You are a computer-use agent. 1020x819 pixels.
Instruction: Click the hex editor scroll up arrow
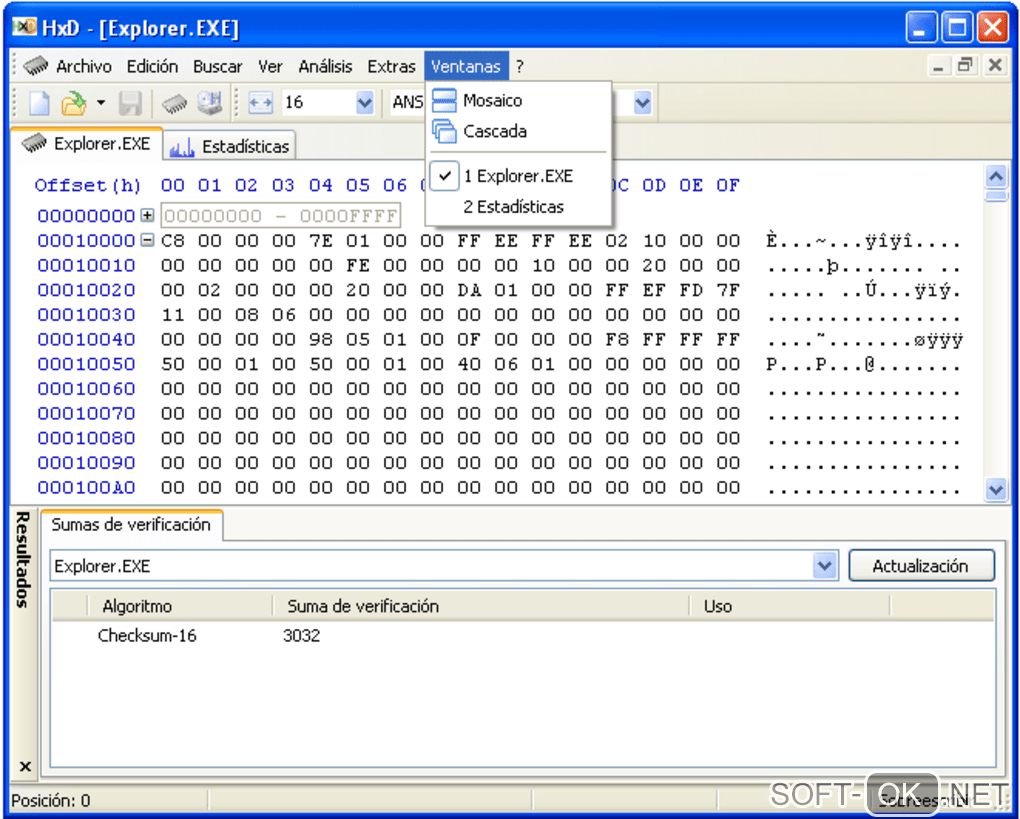click(996, 176)
